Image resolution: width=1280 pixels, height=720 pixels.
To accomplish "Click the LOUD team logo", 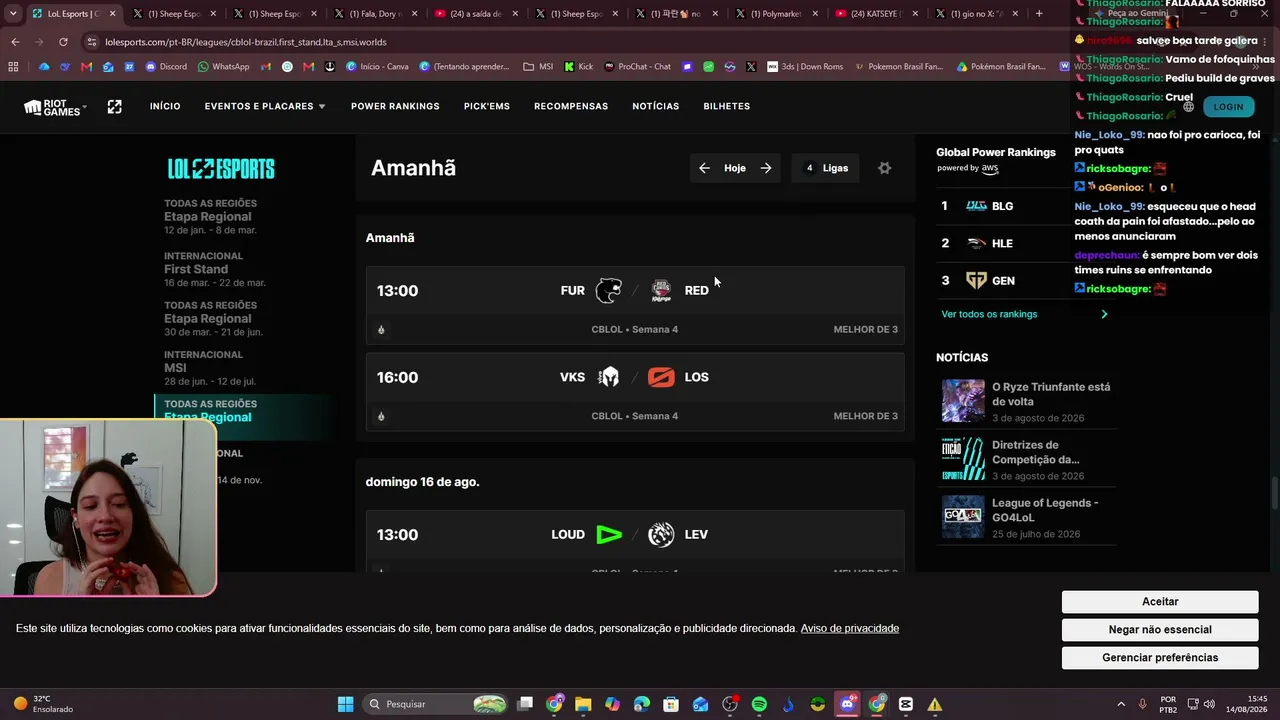I will [x=609, y=535].
